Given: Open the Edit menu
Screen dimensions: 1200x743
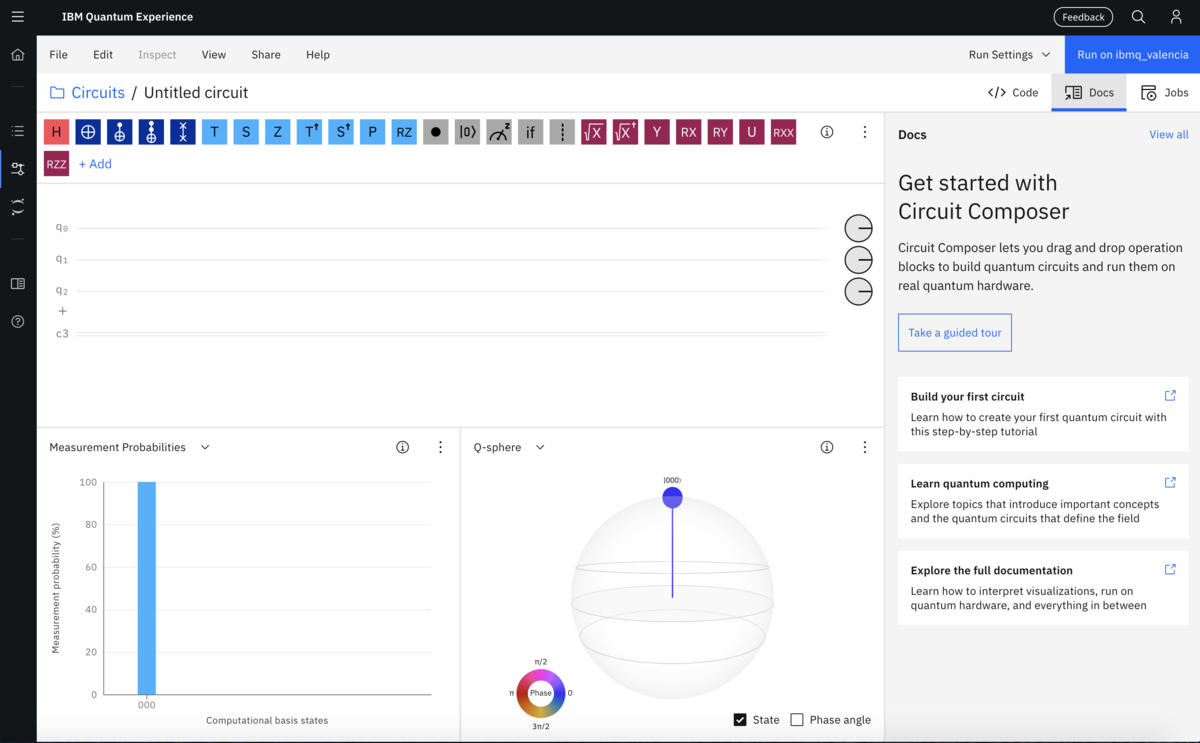Looking at the screenshot, I should [103, 55].
